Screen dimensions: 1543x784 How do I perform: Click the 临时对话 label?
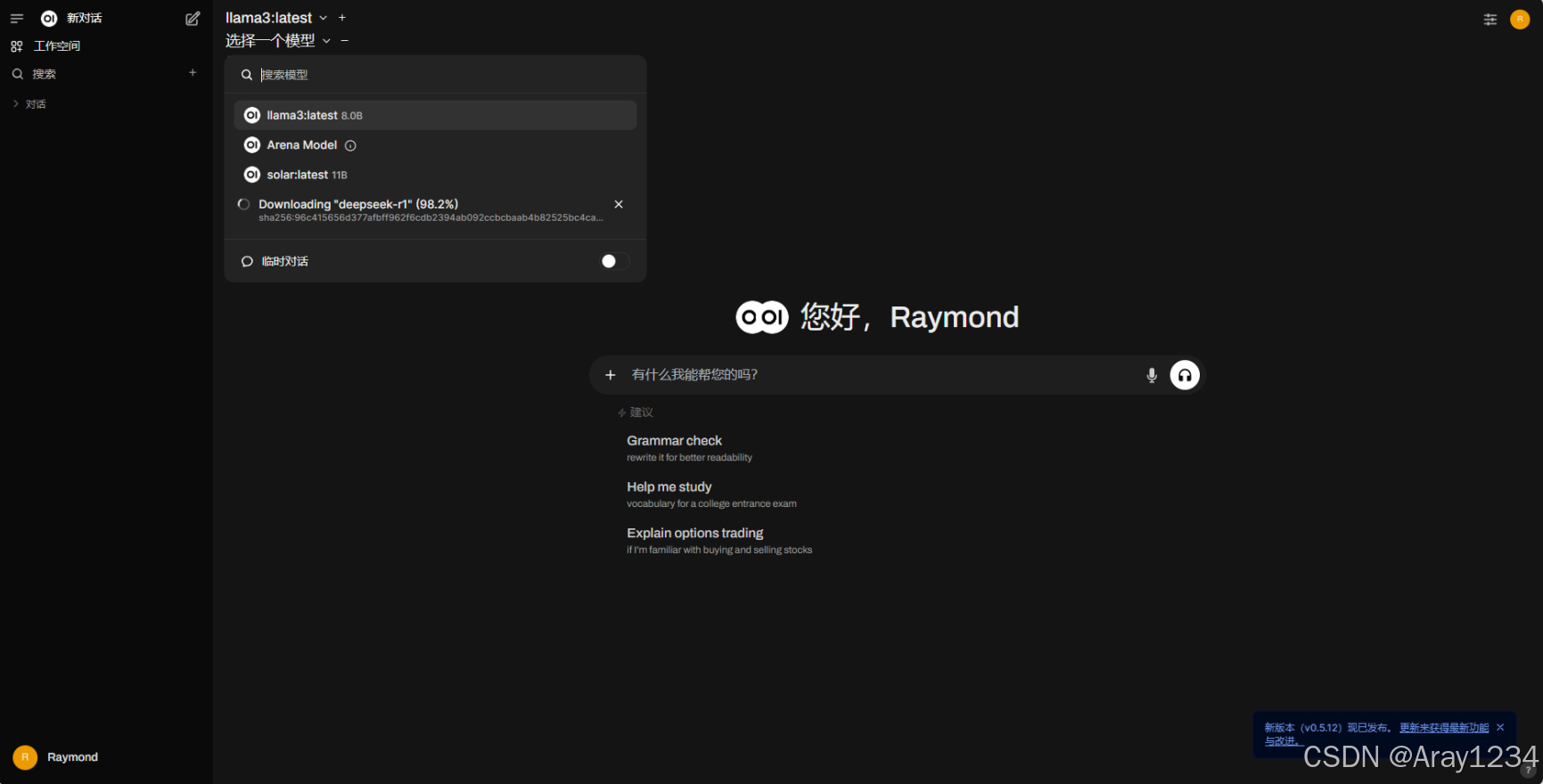(285, 261)
